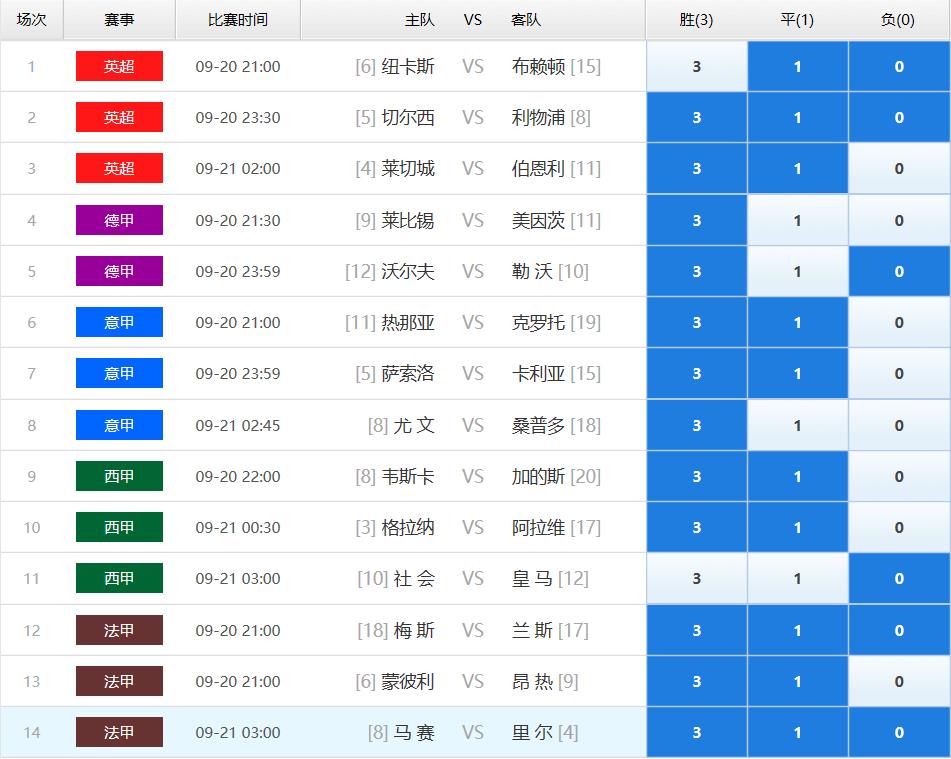The height and width of the screenshot is (759, 951).
Task: Click home team 蒙彼利
Action: tap(408, 681)
